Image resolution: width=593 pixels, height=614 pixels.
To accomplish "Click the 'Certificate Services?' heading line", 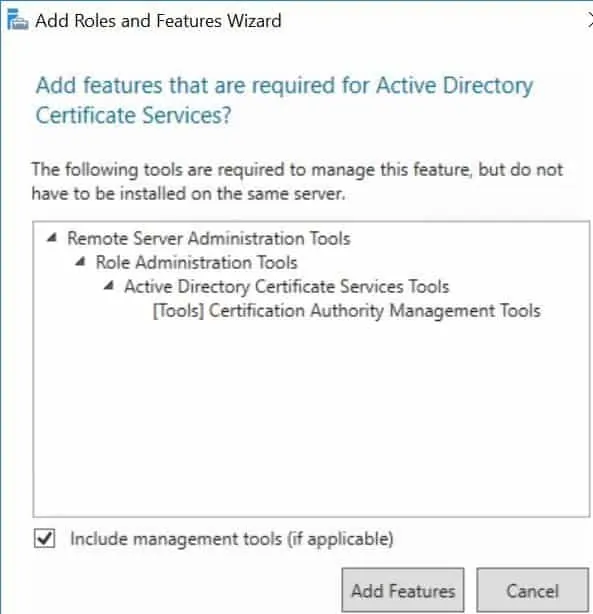I will click(x=133, y=116).
